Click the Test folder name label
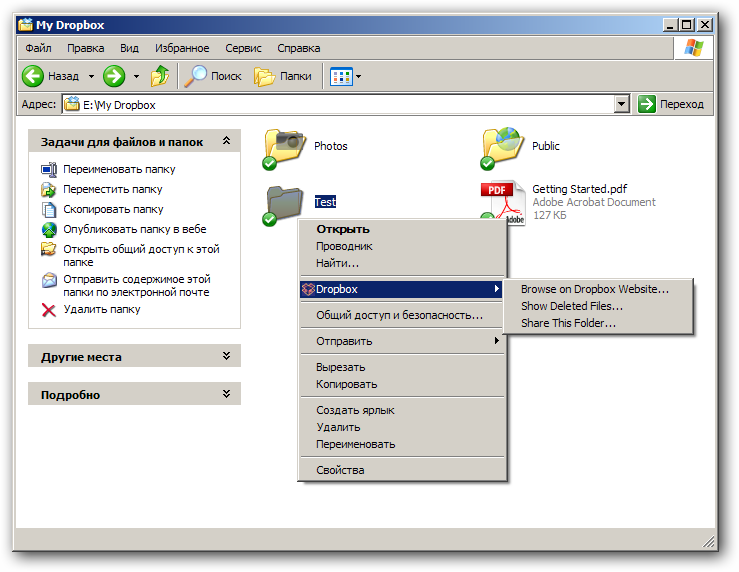Viewport: 739px width, 572px height. pyautogui.click(x=325, y=202)
